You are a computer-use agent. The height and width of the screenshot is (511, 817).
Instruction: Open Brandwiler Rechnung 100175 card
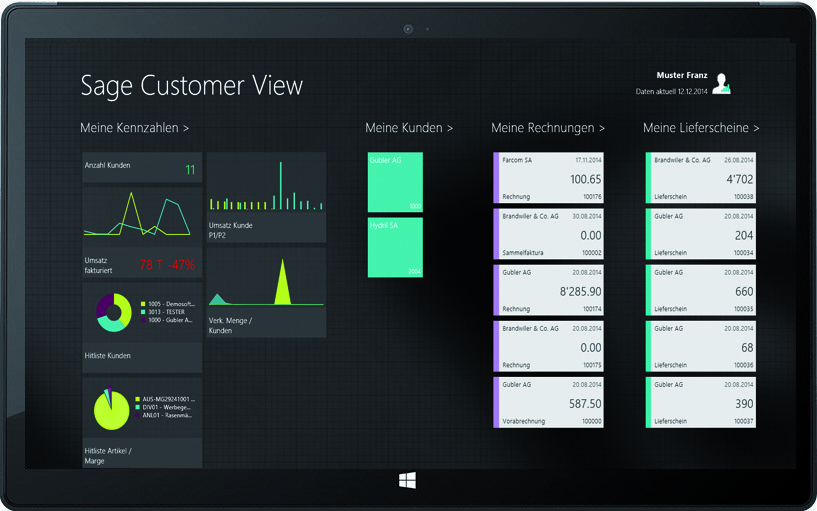548,346
